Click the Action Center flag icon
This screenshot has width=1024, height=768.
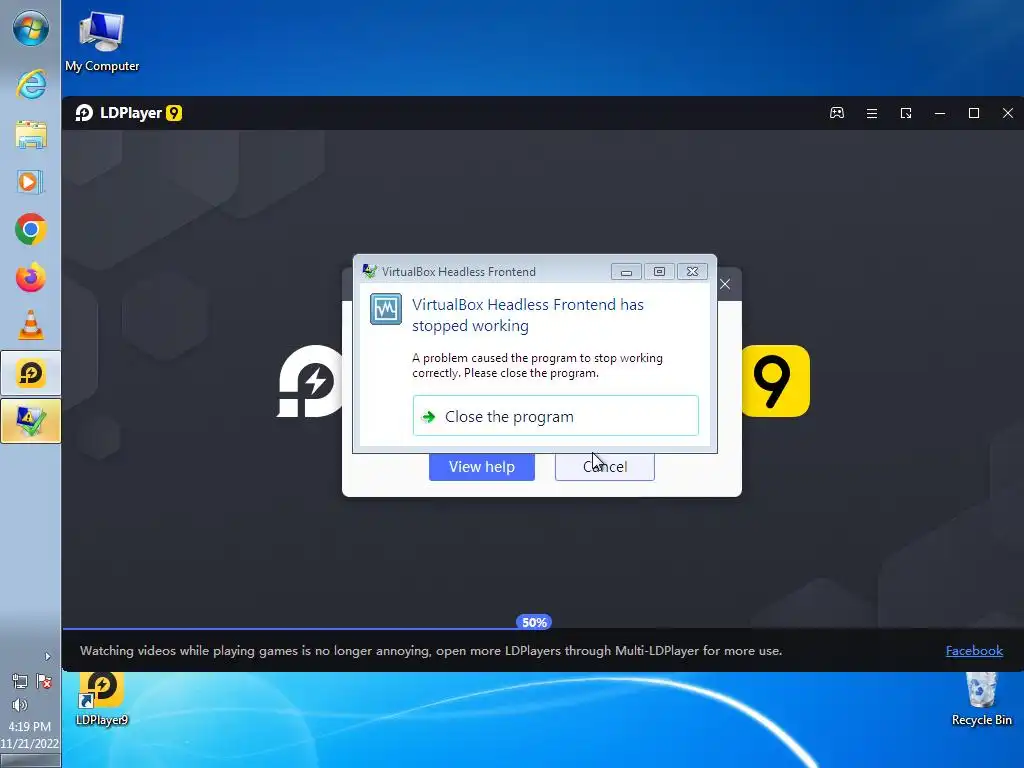[44, 682]
